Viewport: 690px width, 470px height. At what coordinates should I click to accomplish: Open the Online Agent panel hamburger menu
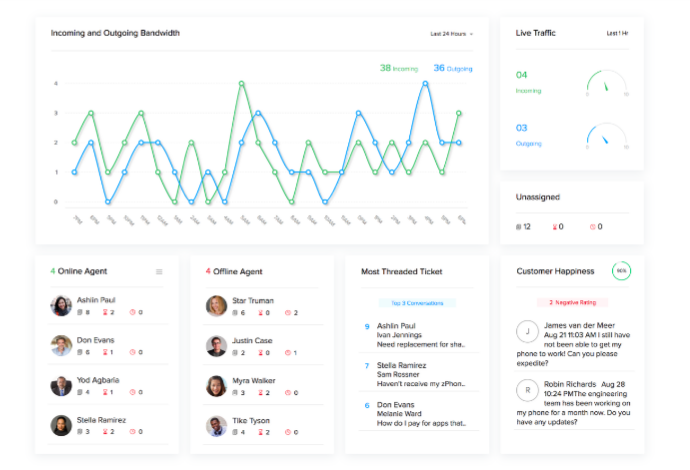(x=159, y=271)
